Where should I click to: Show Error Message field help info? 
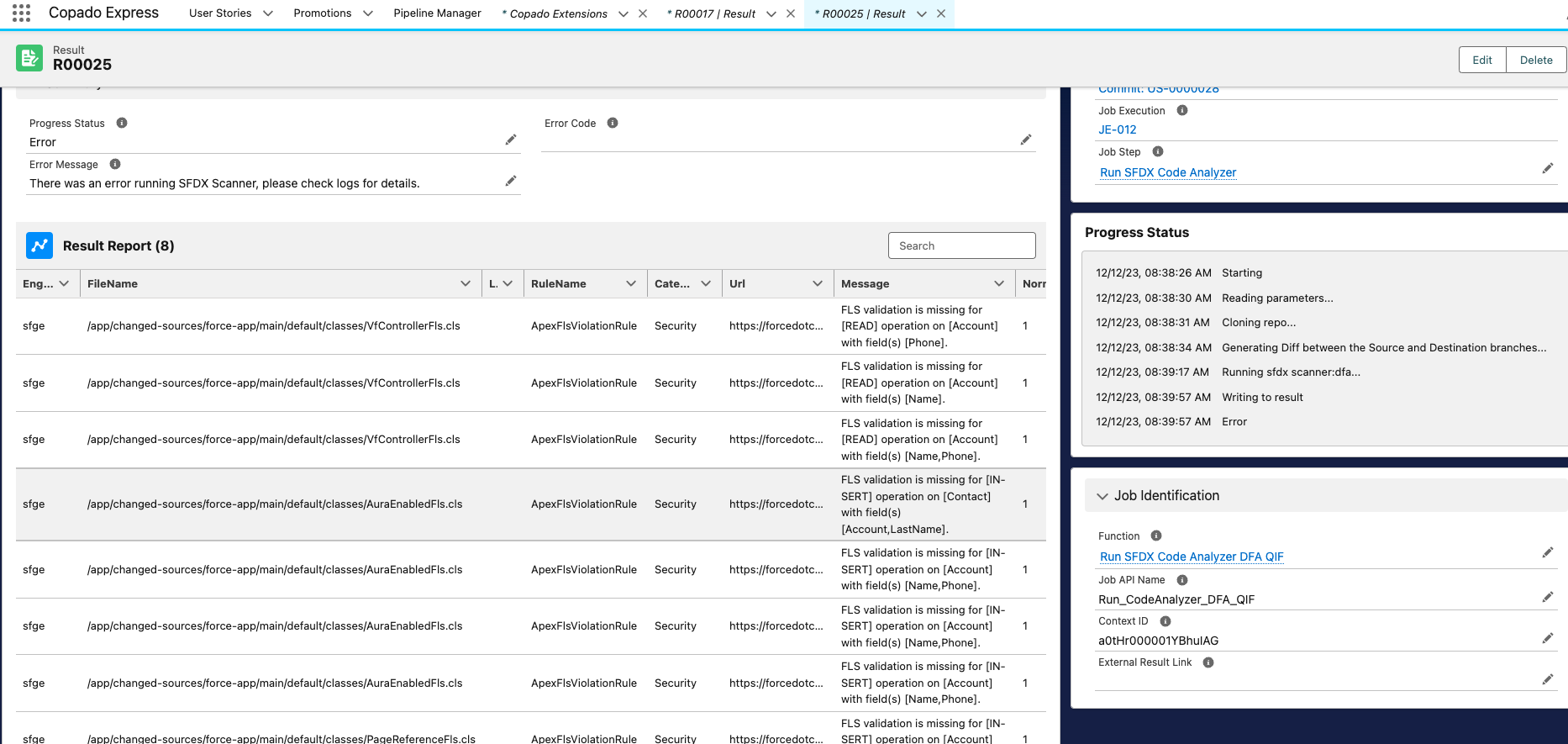[115, 164]
